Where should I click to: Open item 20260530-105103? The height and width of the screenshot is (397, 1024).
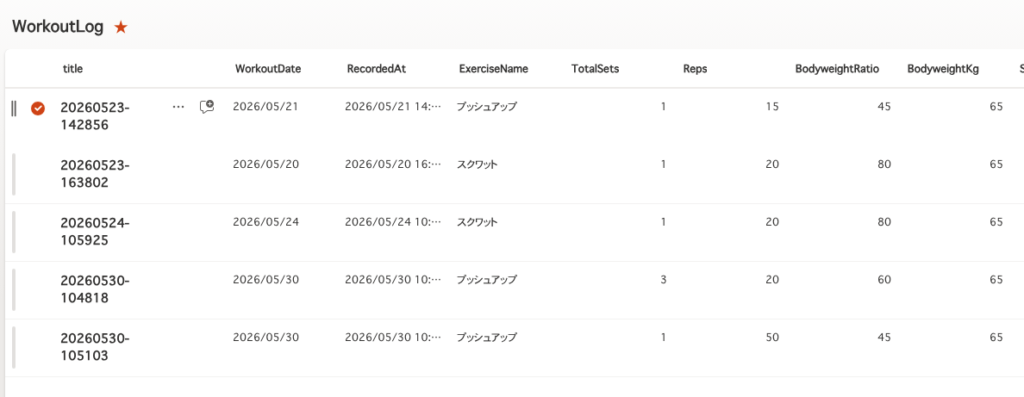click(x=95, y=347)
